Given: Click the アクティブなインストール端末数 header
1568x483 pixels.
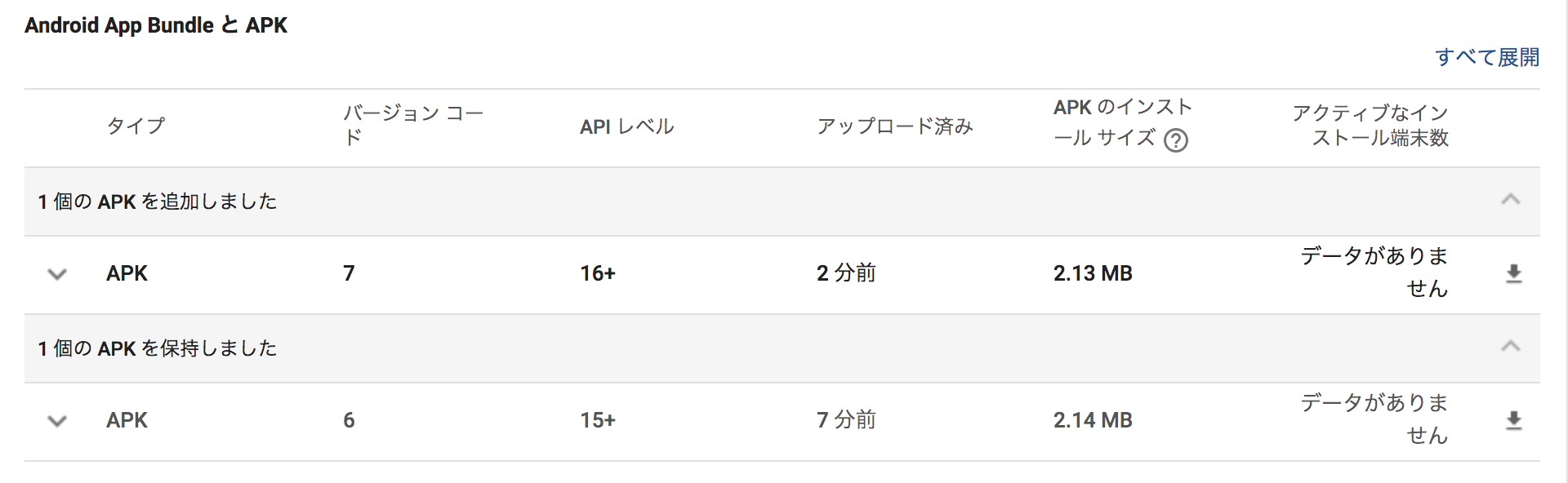Looking at the screenshot, I should [1370, 125].
